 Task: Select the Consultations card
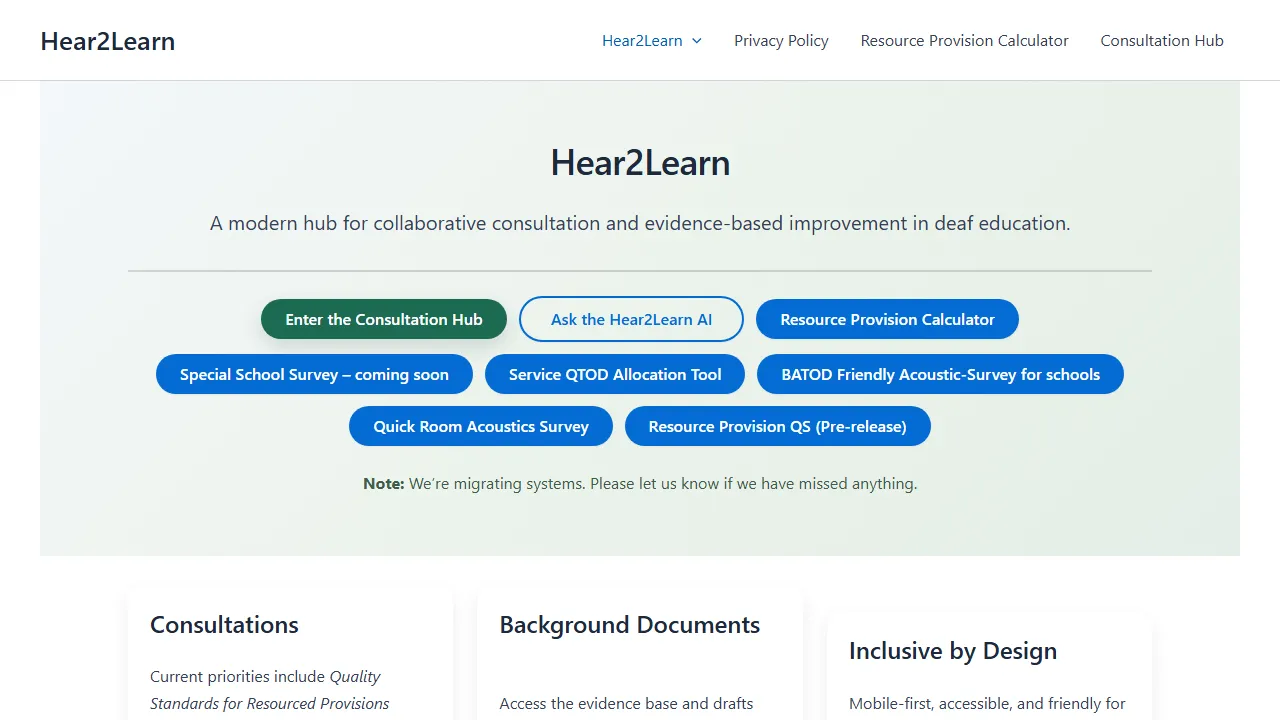click(224, 625)
